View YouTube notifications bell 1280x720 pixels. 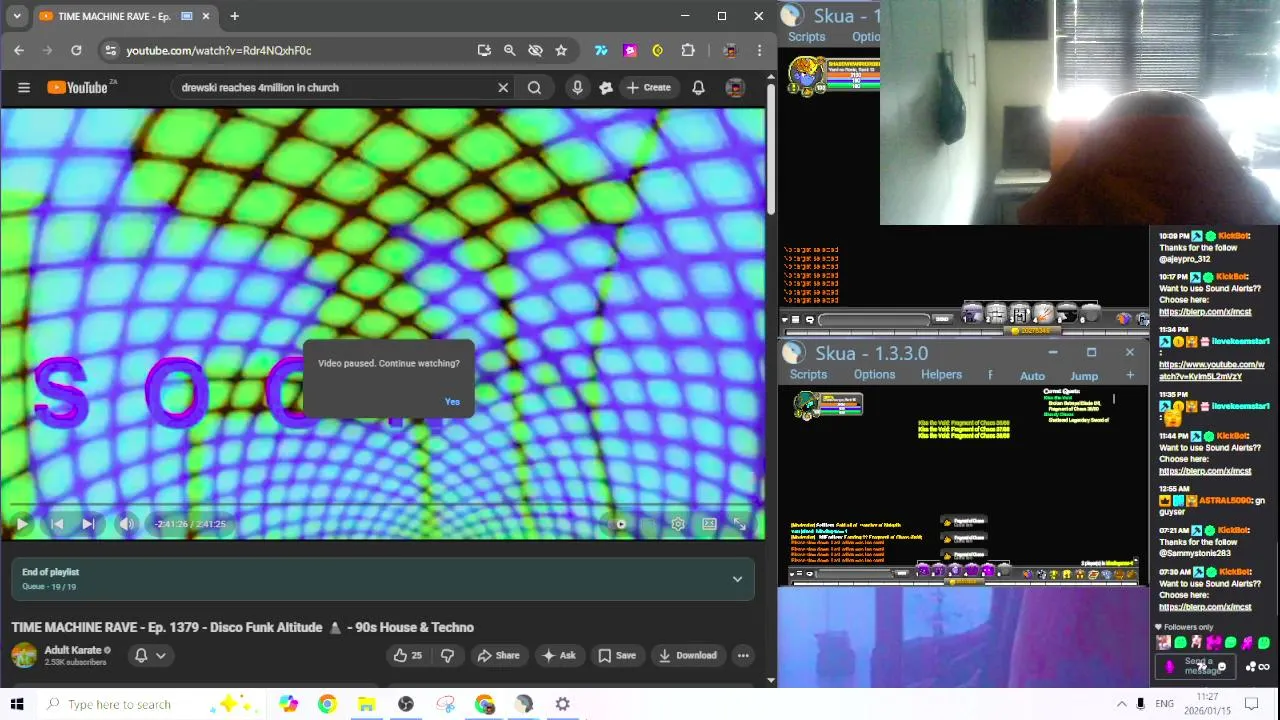coord(698,88)
